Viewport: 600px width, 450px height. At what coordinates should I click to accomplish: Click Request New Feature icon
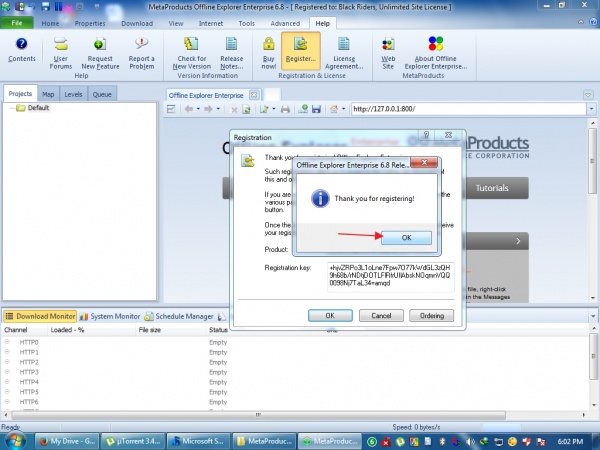coord(101,51)
